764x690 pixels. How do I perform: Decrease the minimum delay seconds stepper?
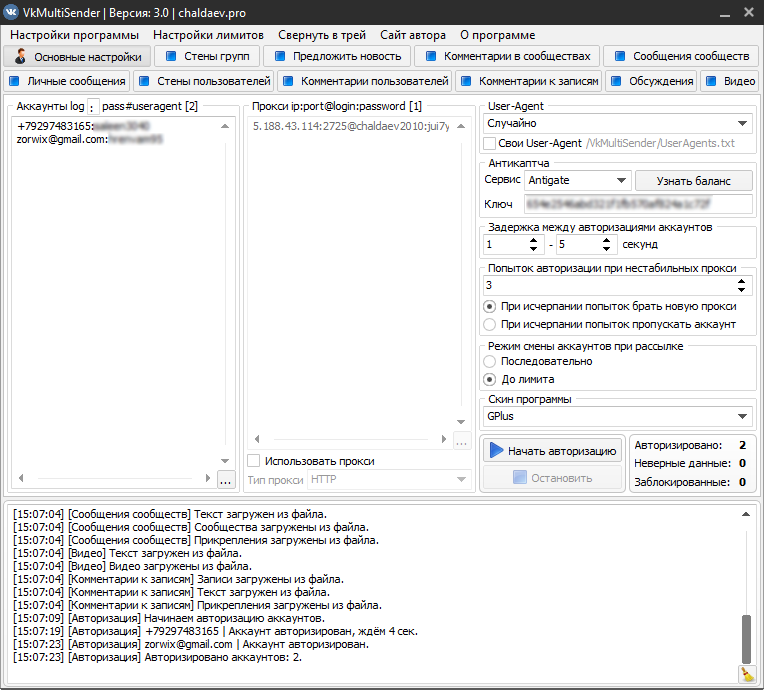click(x=534, y=249)
